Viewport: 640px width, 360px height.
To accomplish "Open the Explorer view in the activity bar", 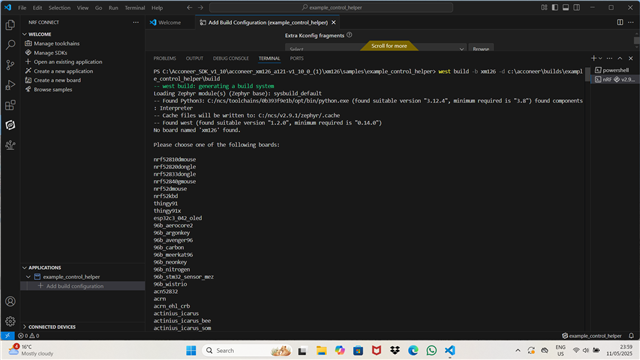I will (x=10, y=25).
